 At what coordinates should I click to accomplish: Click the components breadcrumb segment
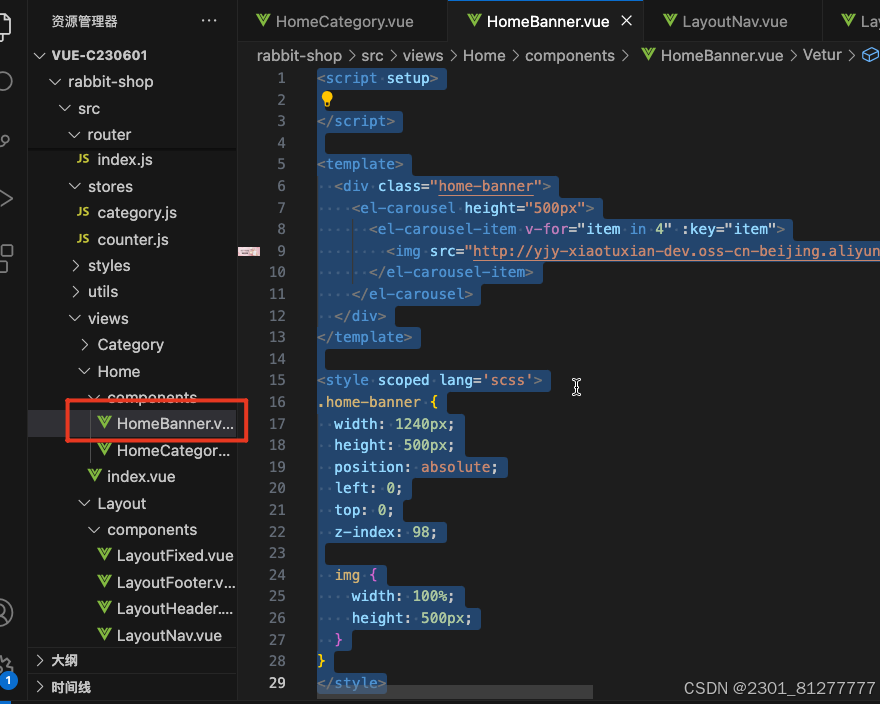coord(570,56)
